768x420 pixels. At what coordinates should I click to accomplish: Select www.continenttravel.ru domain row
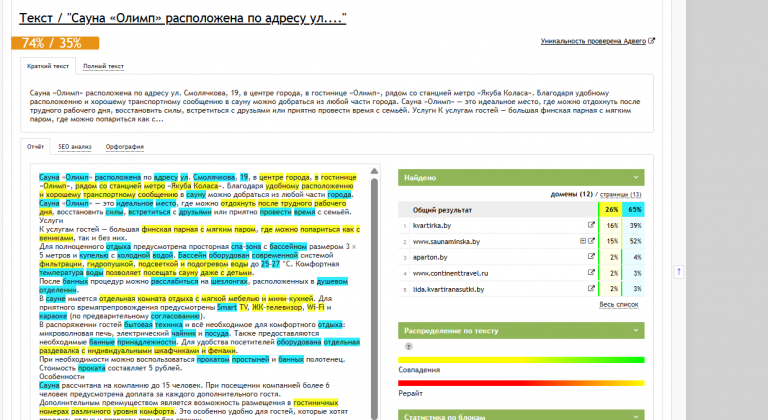click(521, 273)
